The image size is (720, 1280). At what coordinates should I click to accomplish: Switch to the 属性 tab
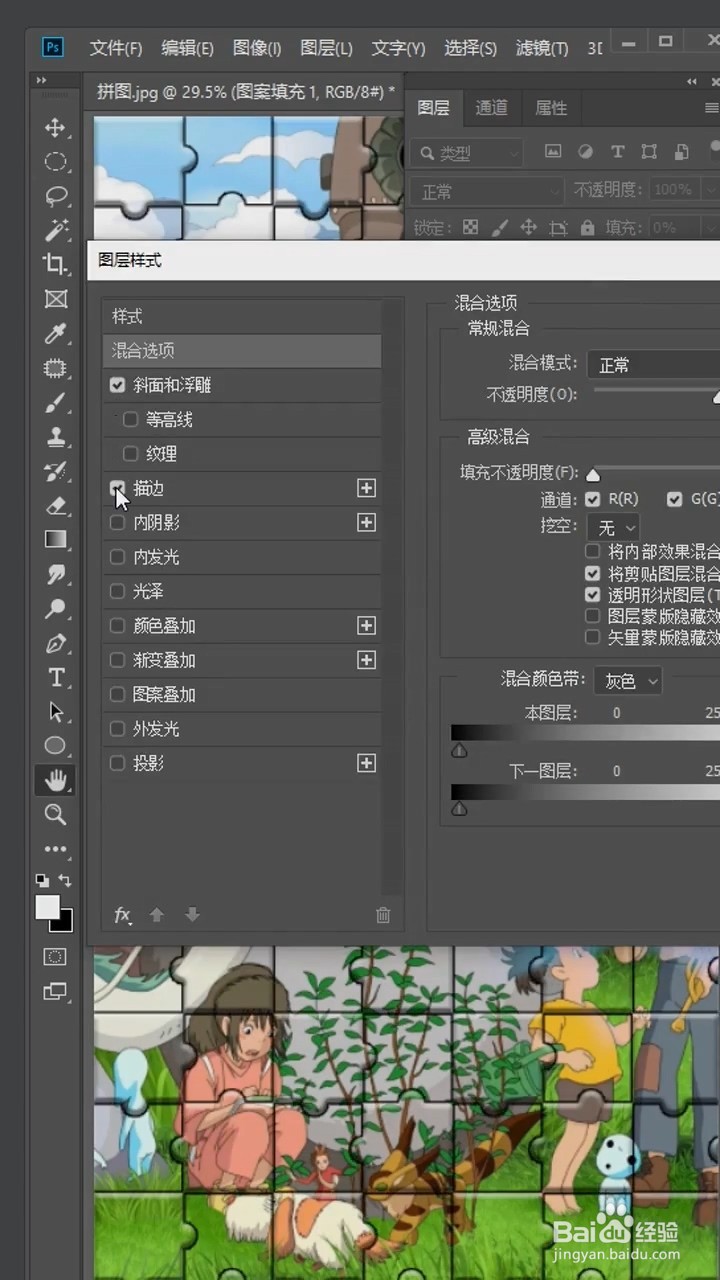pos(551,108)
